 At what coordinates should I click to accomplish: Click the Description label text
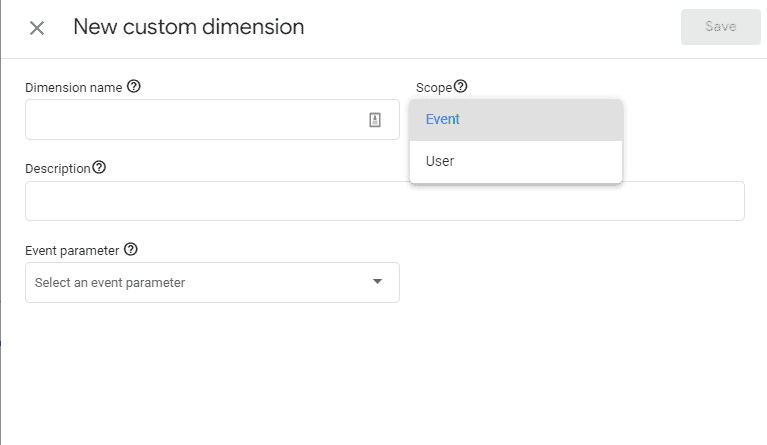point(58,169)
